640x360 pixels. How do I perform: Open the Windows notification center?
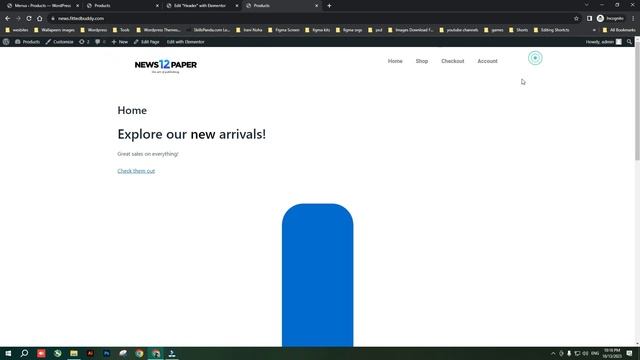click(629, 353)
